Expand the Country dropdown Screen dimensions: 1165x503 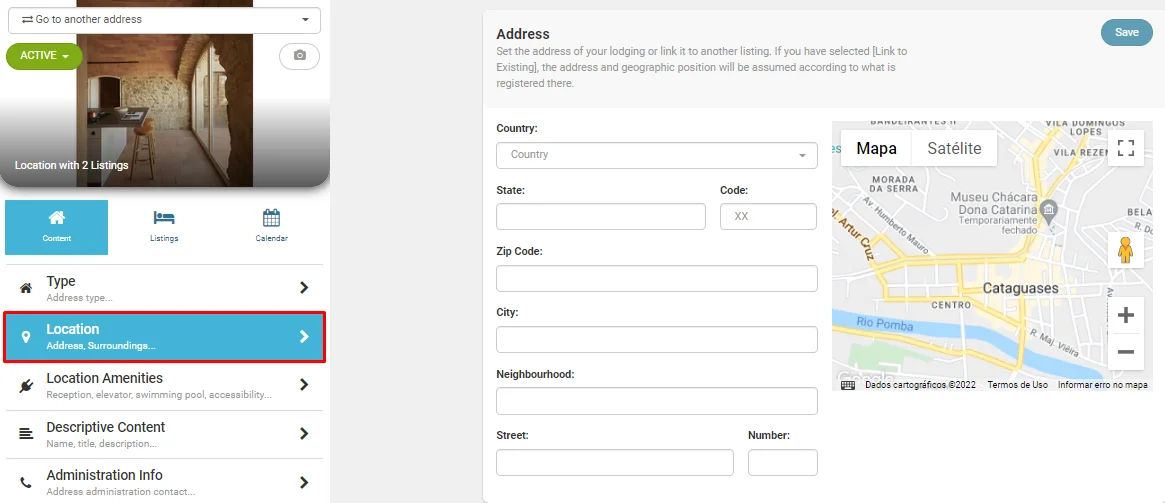(x=656, y=155)
